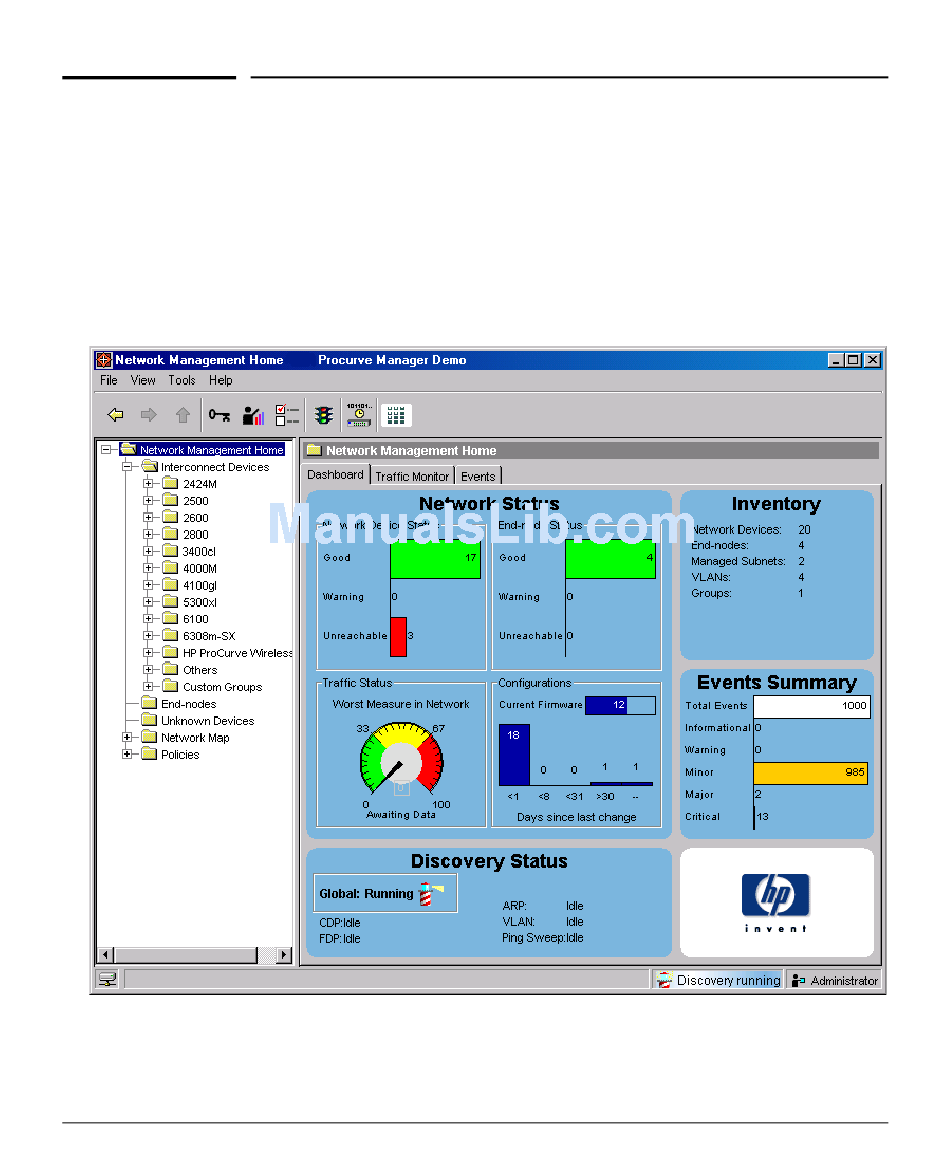Click the green End-node Good bar showing 4
Viewport: 950px width, 1157px height.
[610, 559]
